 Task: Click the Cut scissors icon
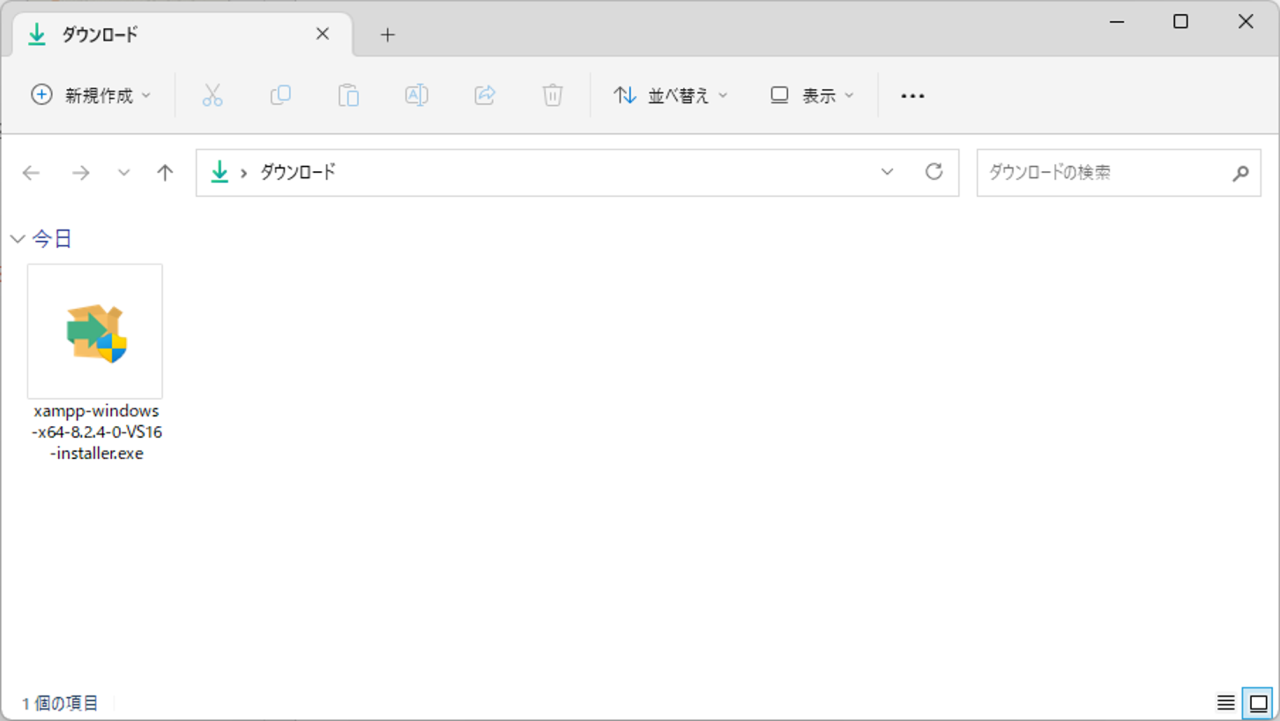[212, 95]
